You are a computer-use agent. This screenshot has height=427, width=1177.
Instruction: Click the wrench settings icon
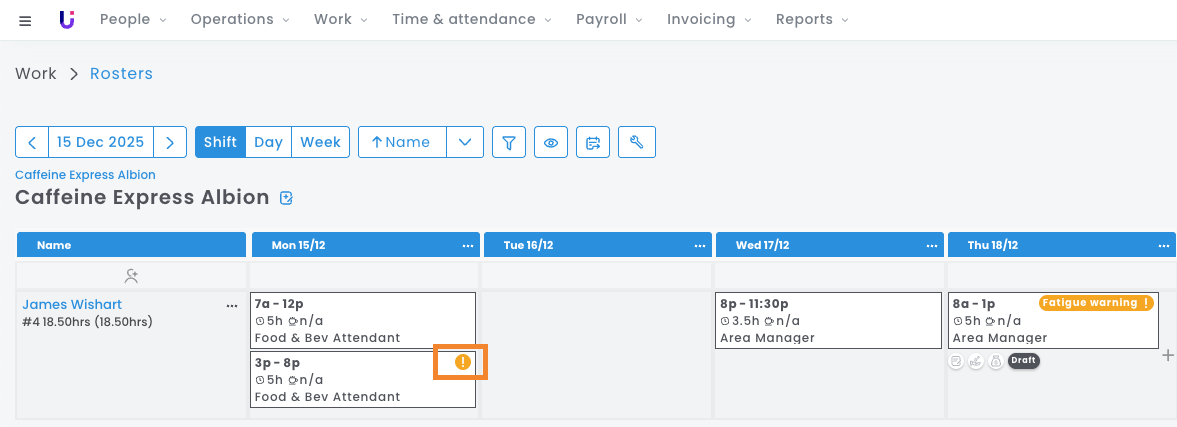(636, 142)
